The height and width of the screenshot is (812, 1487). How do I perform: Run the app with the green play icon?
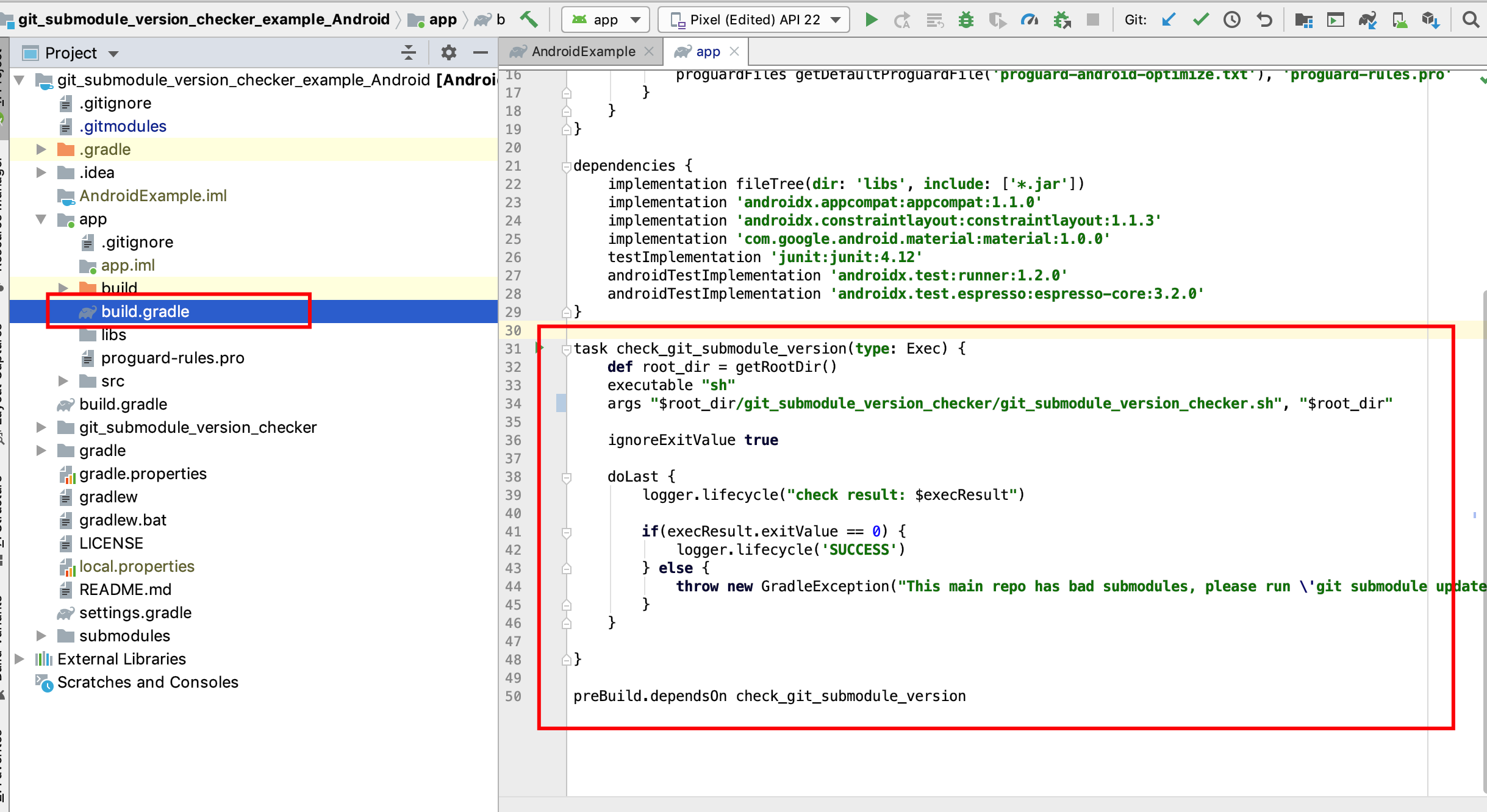click(x=871, y=19)
